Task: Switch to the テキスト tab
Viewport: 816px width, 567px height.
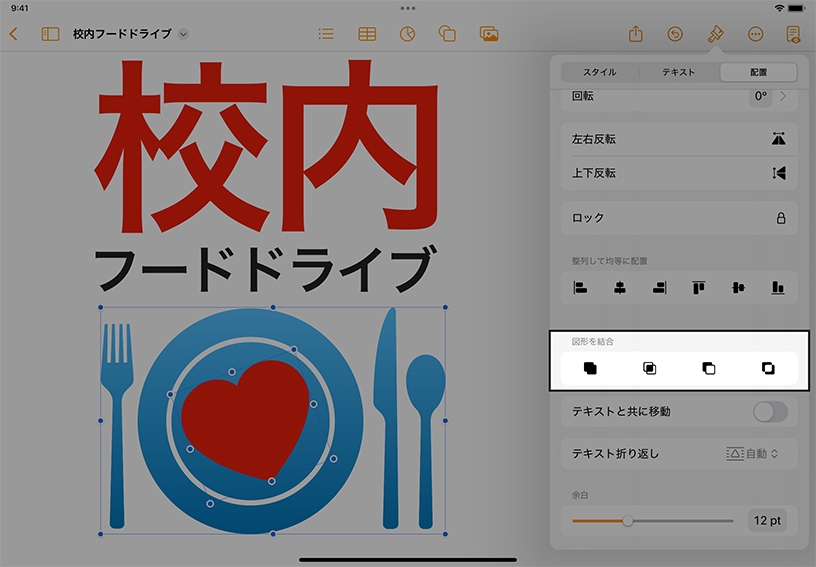Action: (x=679, y=72)
